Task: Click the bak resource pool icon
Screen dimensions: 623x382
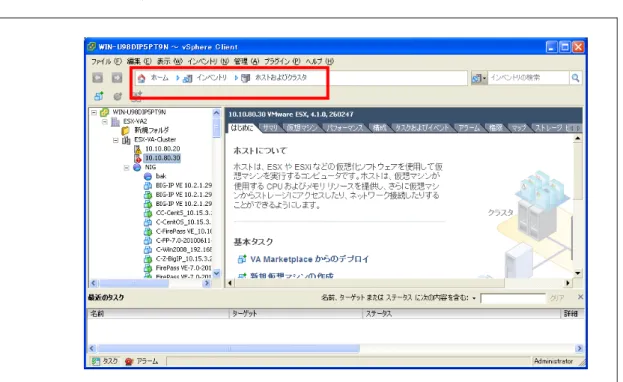Action: coord(148,176)
